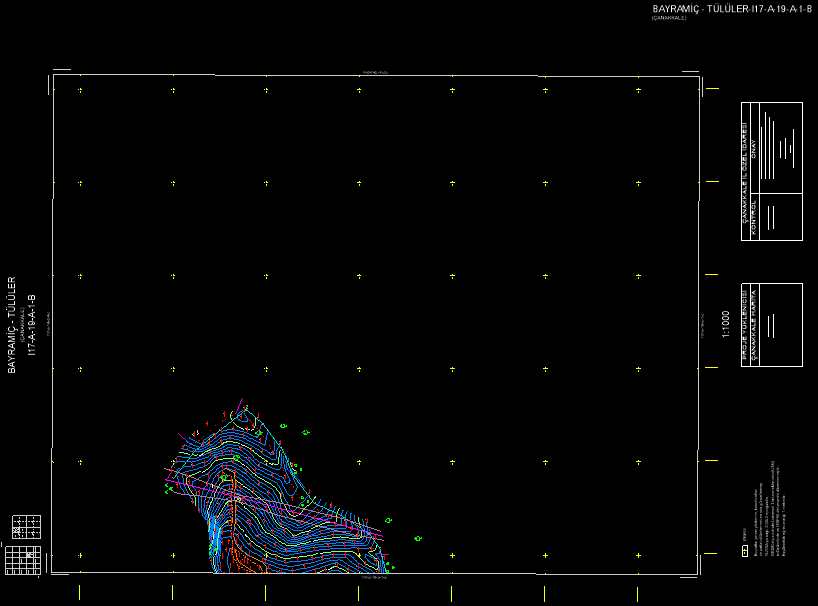The image size is (818, 606).
Task: Select the 1:1000 scale label
Action: 726,326
